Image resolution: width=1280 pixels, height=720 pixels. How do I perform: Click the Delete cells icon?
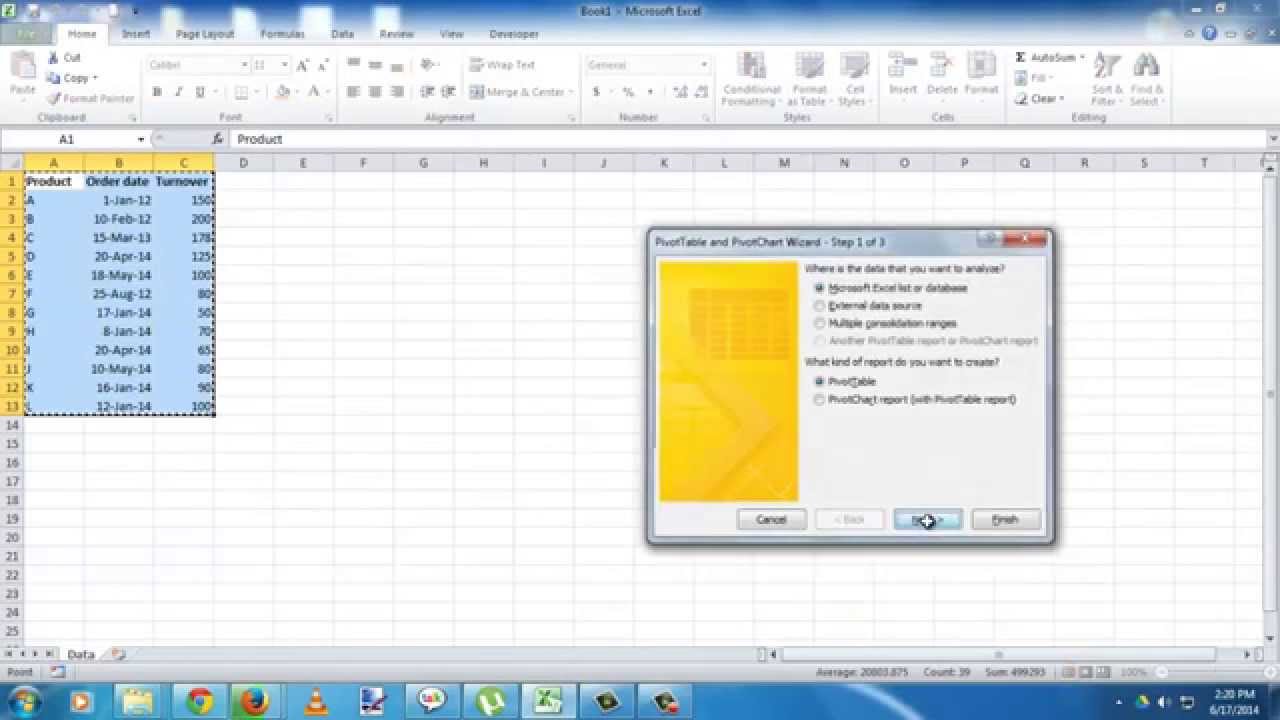[942, 66]
